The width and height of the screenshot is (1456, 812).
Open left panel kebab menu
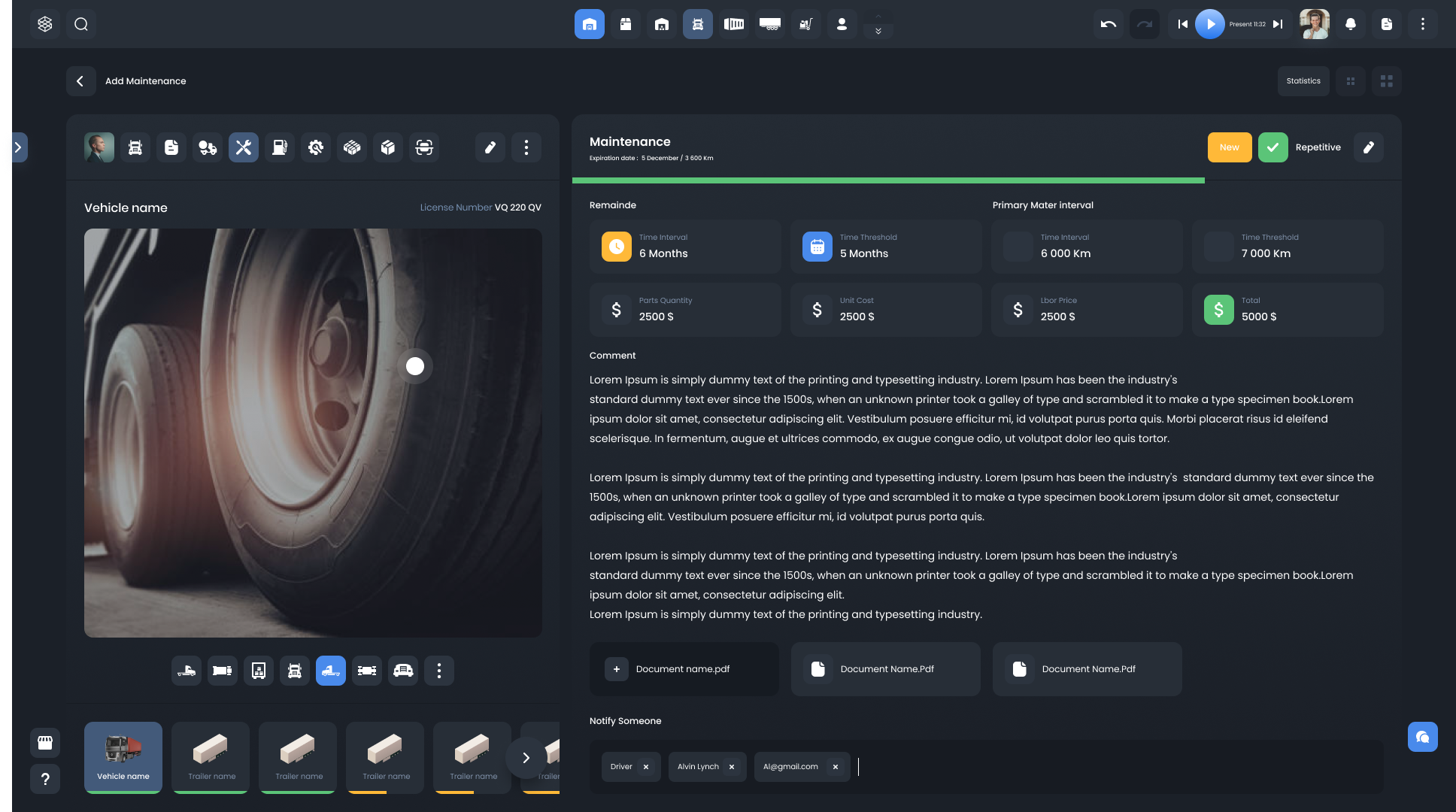[526, 147]
